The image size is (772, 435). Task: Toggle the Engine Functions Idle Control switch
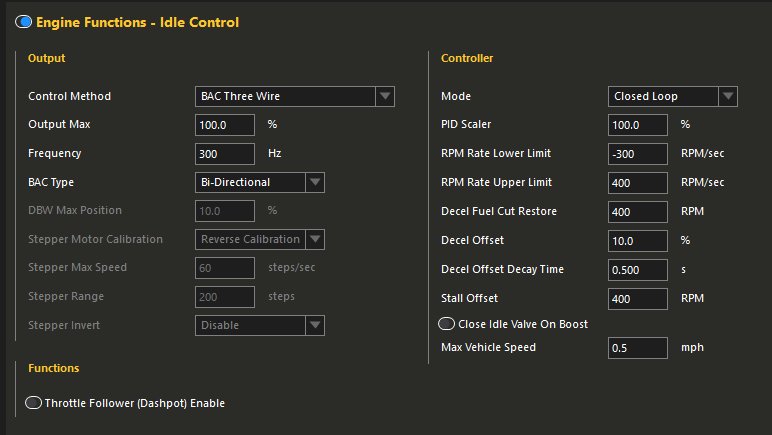(24, 22)
